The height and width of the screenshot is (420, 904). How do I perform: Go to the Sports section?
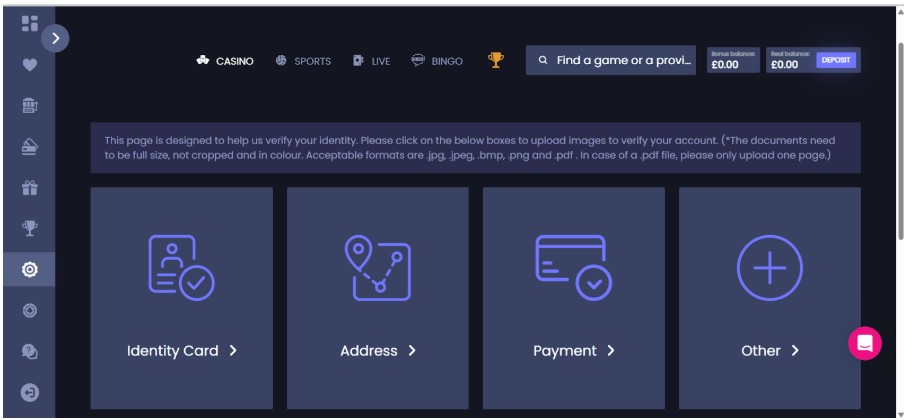click(303, 61)
